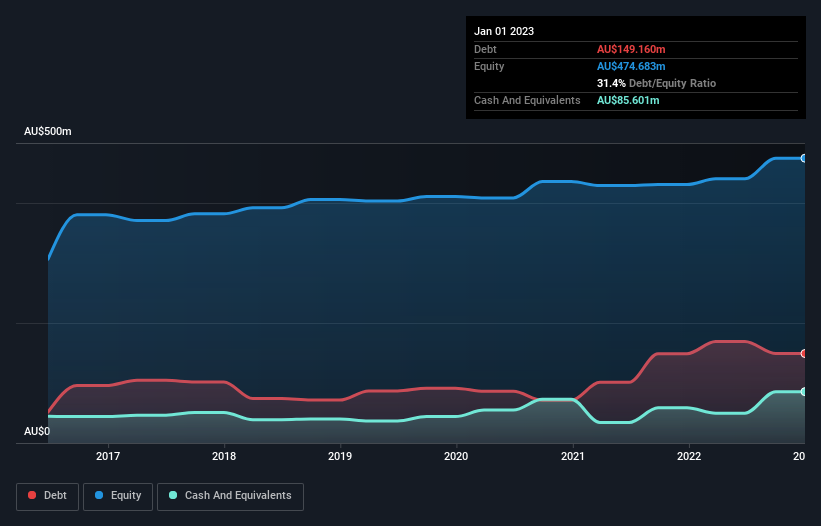Click the teal Cash And Equivalents legend dot
Viewport: 821px width, 526px height.
point(173,495)
